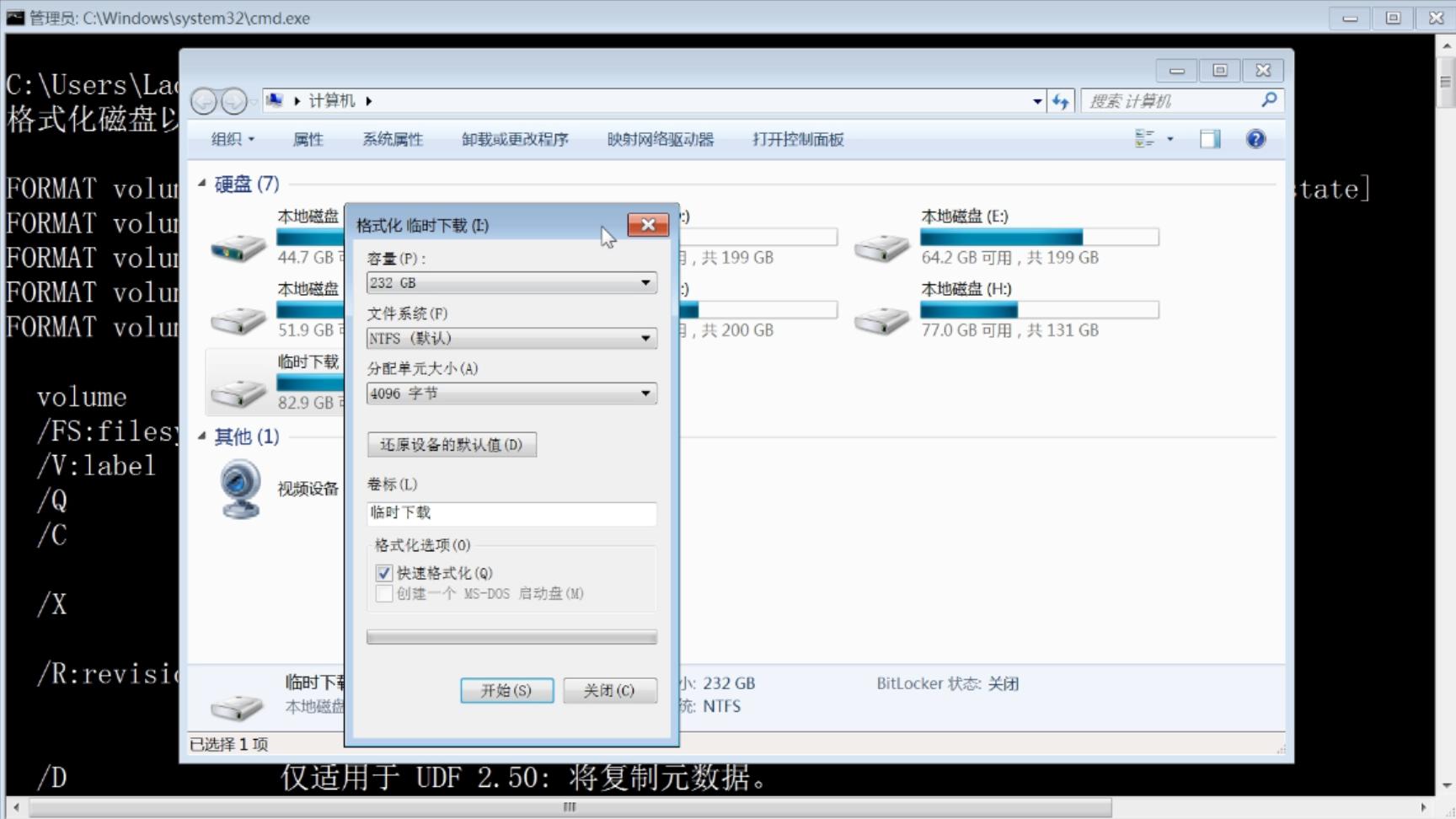Click the search magnifier in 搜索 计算机 box
This screenshot has width=1456, height=819.
[1268, 100]
